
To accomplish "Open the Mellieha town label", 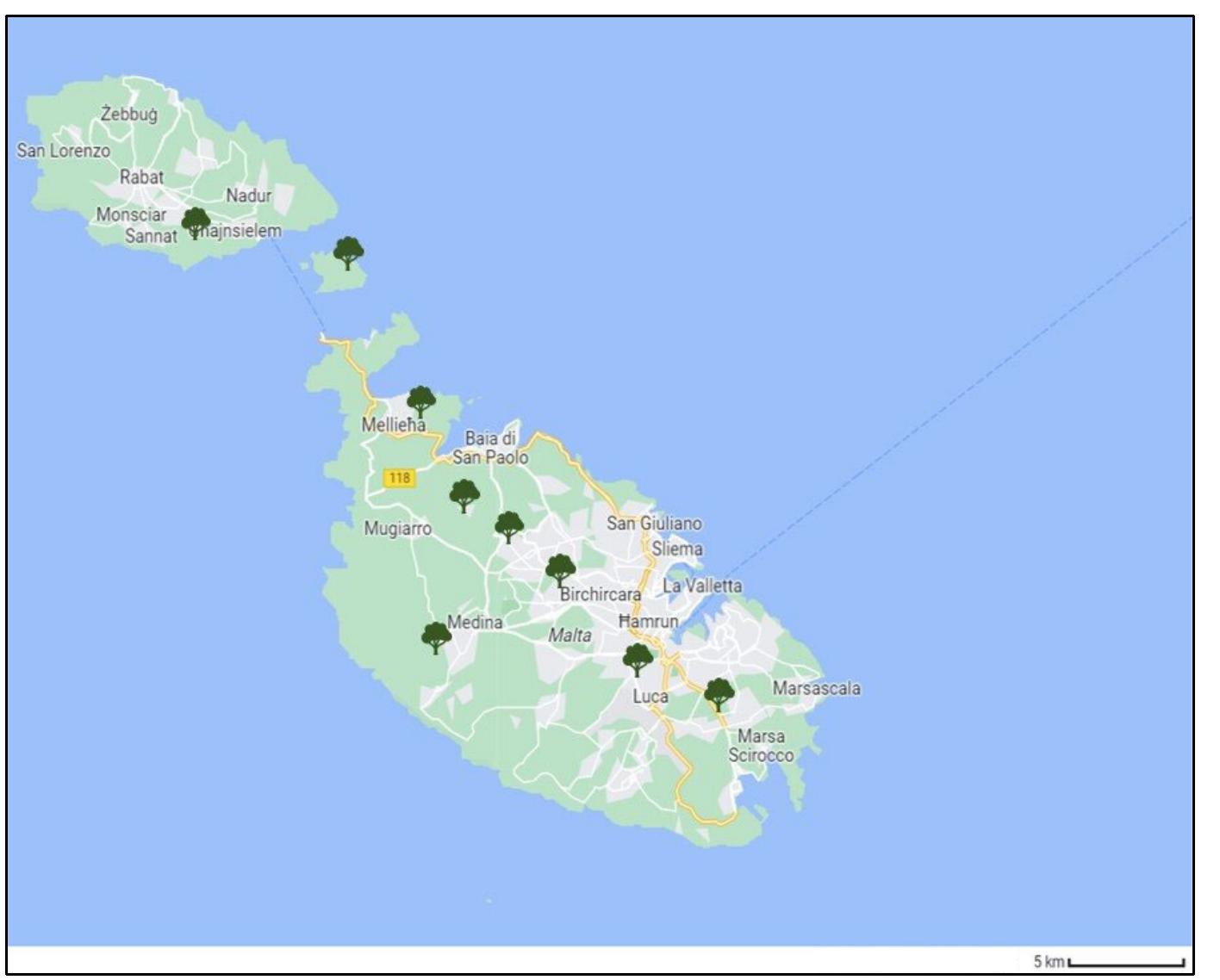I will pyautogui.click(x=392, y=424).
